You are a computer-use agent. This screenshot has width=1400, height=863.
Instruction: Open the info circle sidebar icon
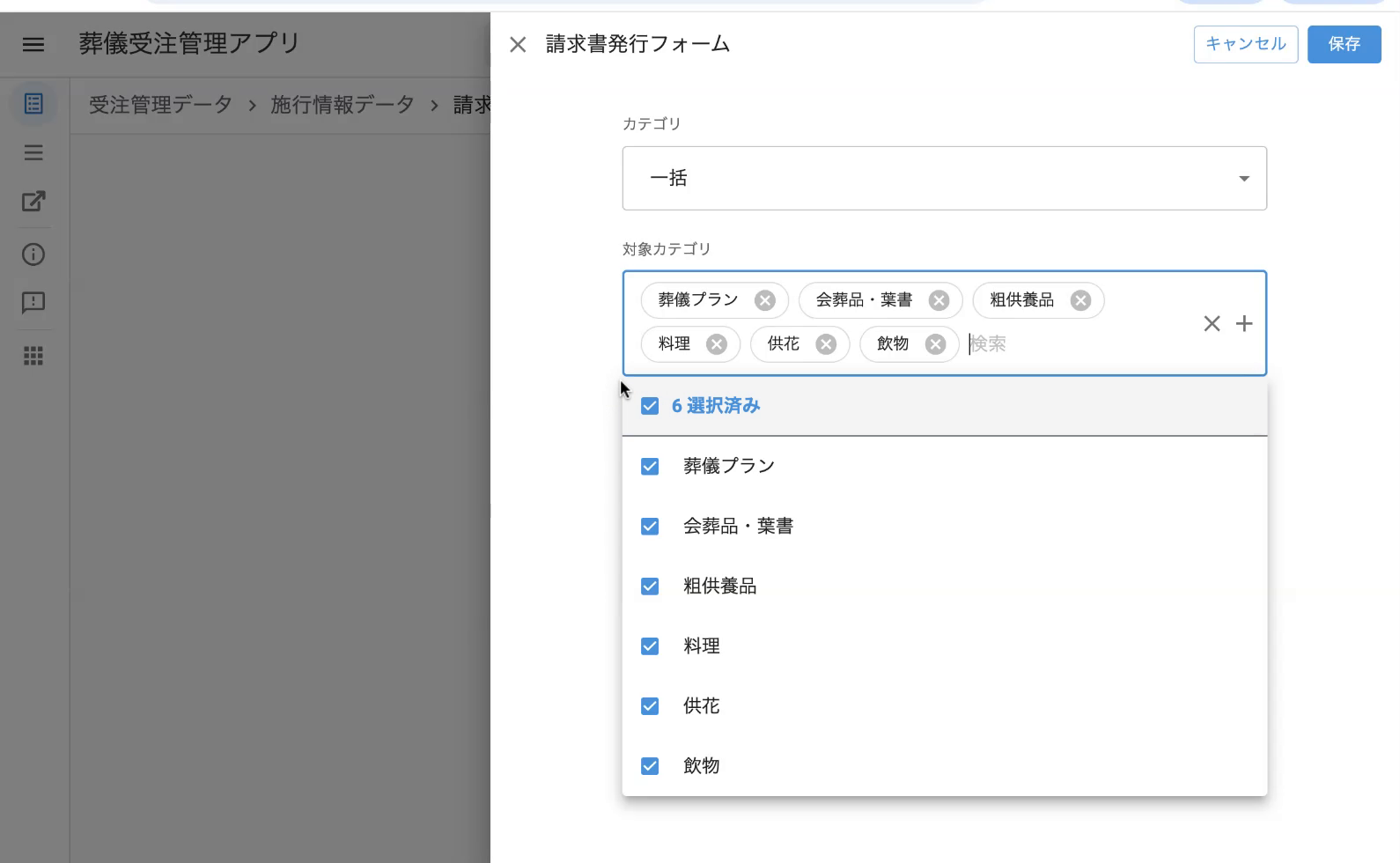(33, 254)
